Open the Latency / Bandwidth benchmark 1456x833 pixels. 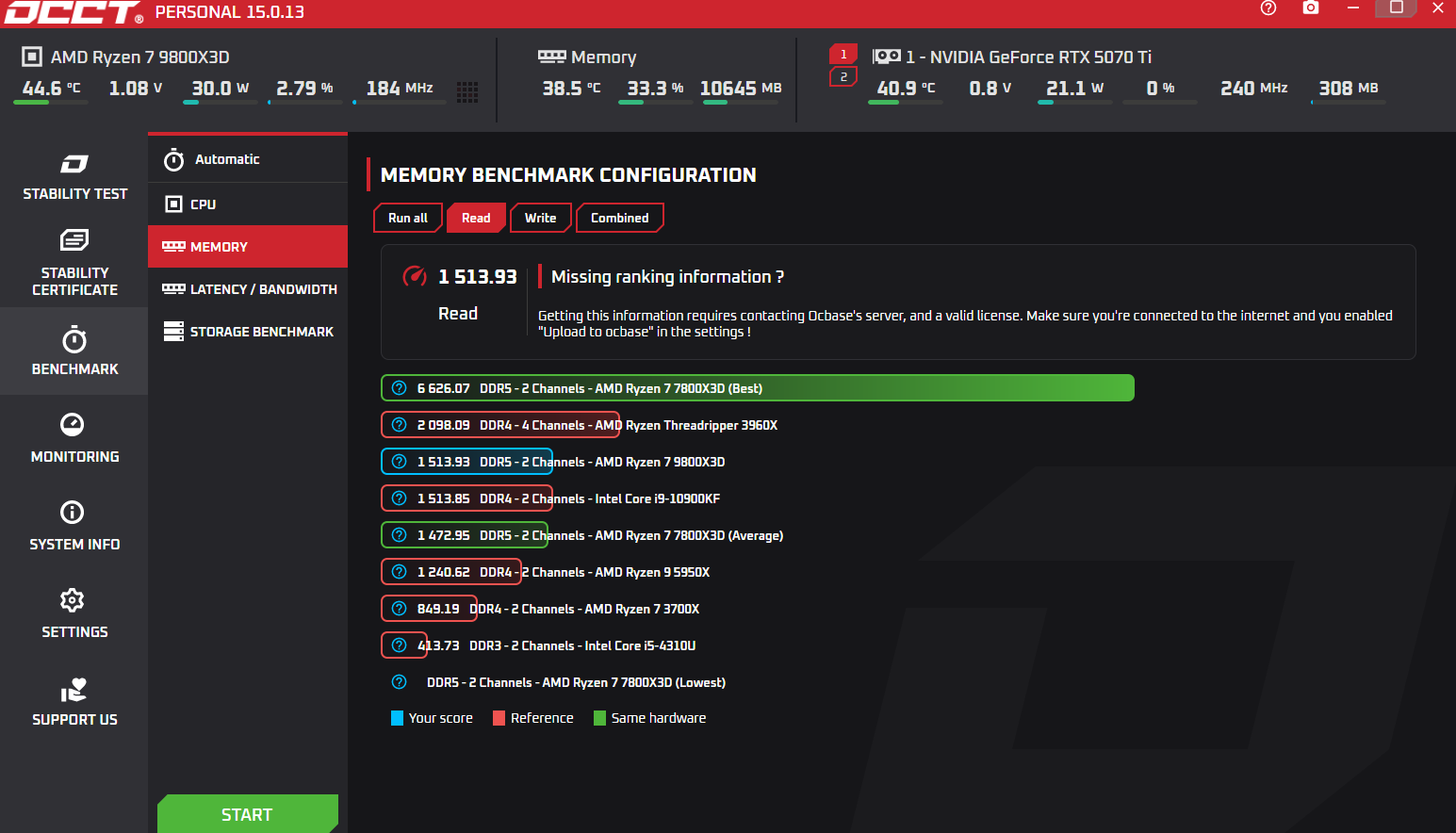coord(248,289)
